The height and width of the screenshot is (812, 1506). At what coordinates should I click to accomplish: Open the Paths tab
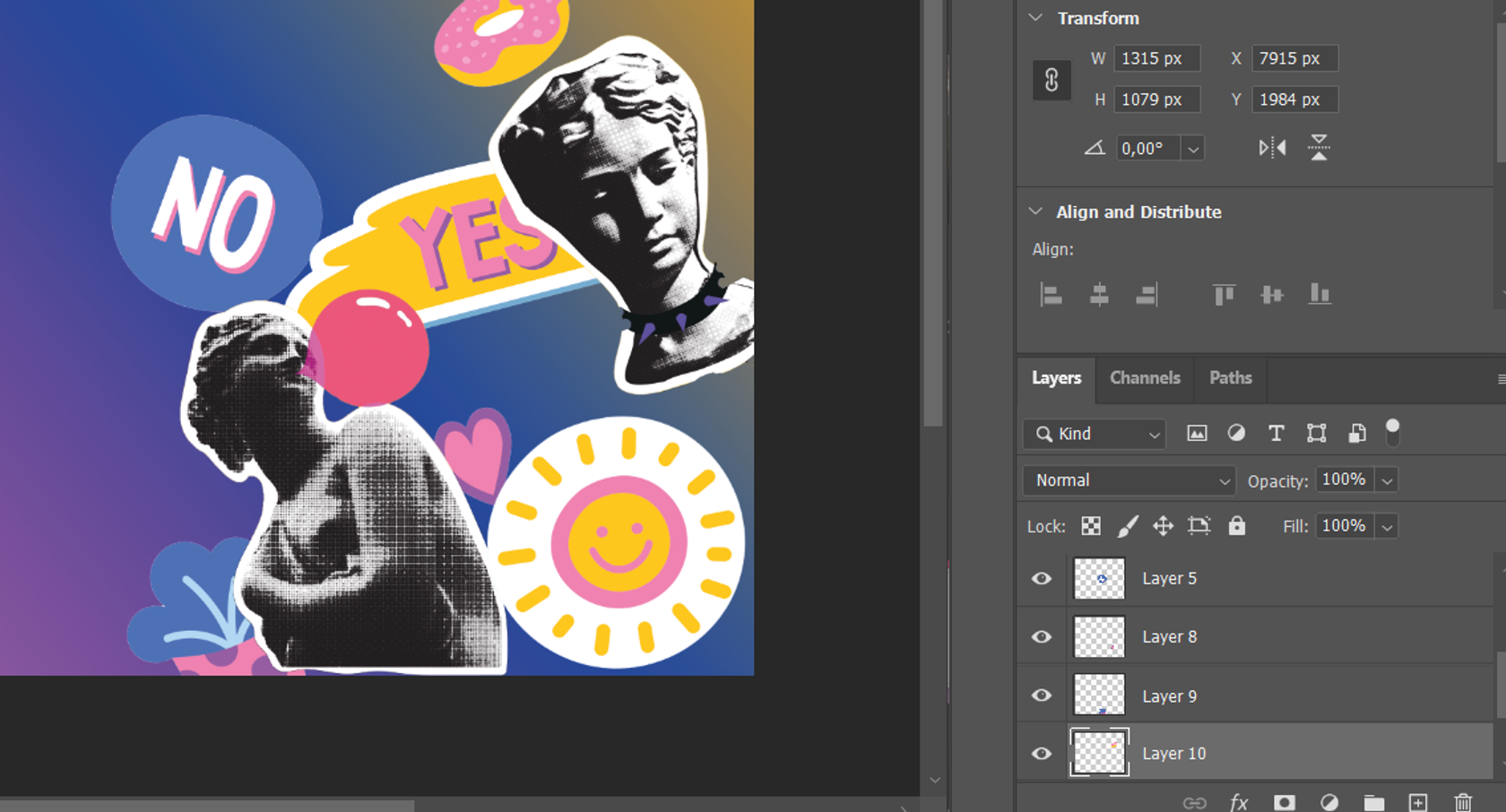[1230, 378]
